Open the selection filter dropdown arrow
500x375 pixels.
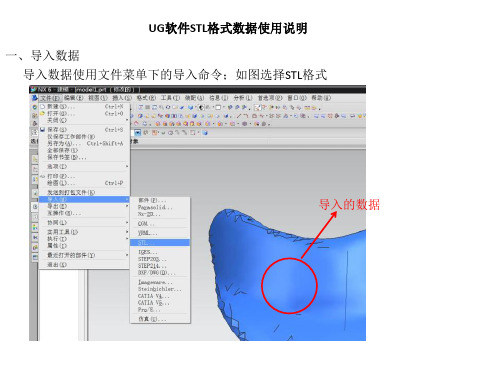tap(138, 133)
